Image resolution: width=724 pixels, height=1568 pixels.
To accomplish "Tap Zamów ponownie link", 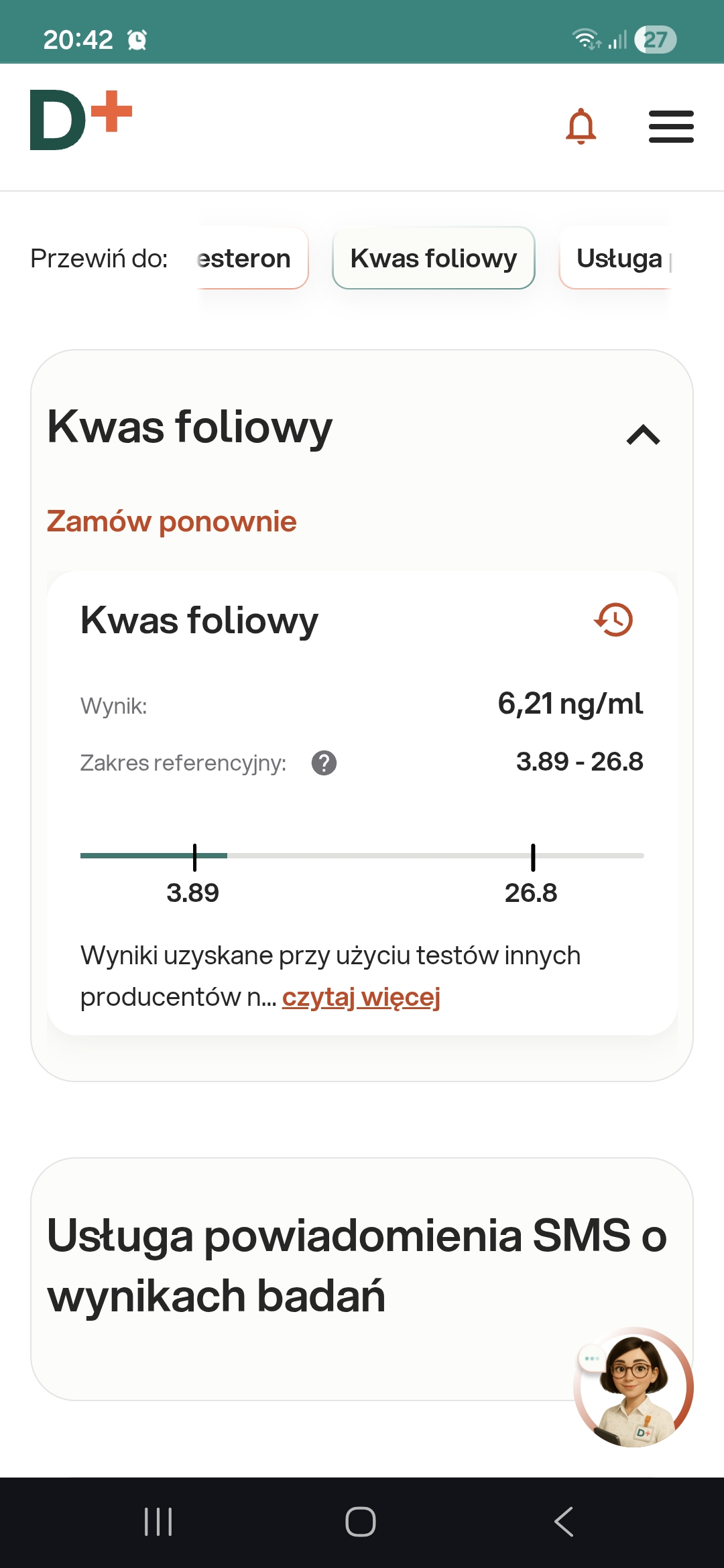I will pos(172,521).
